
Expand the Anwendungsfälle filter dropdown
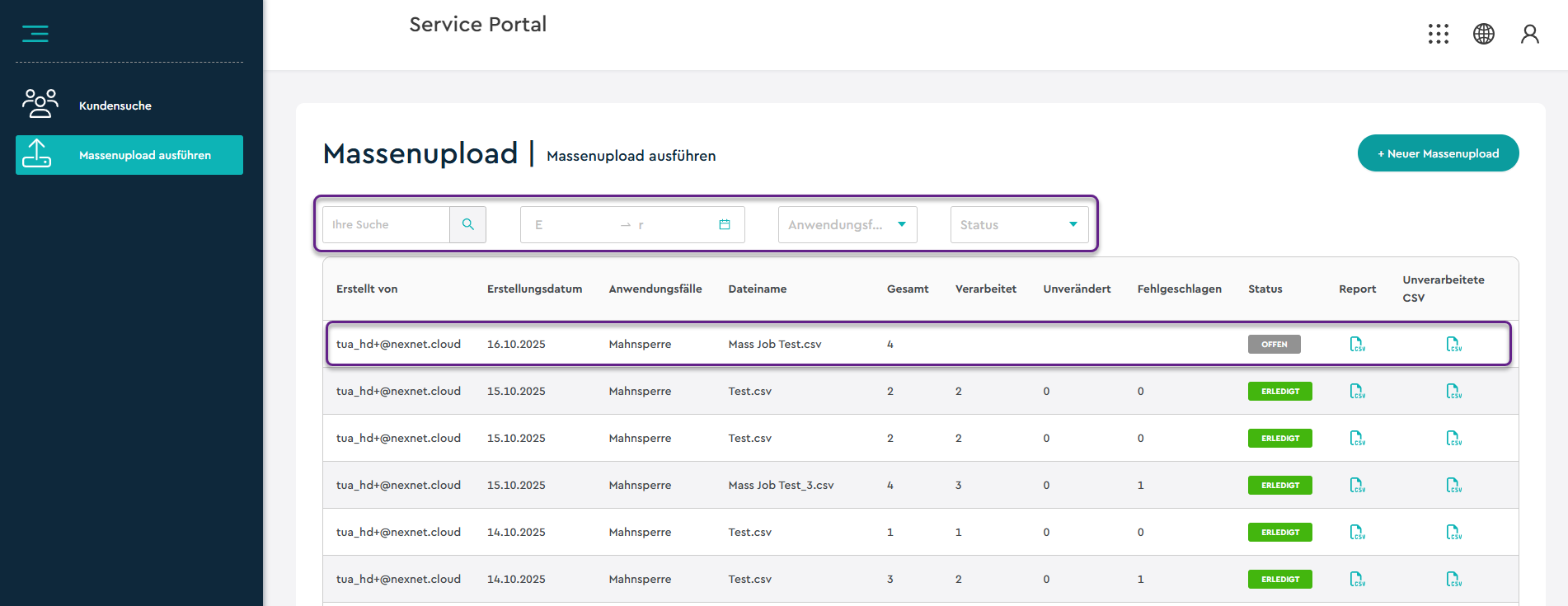point(847,224)
